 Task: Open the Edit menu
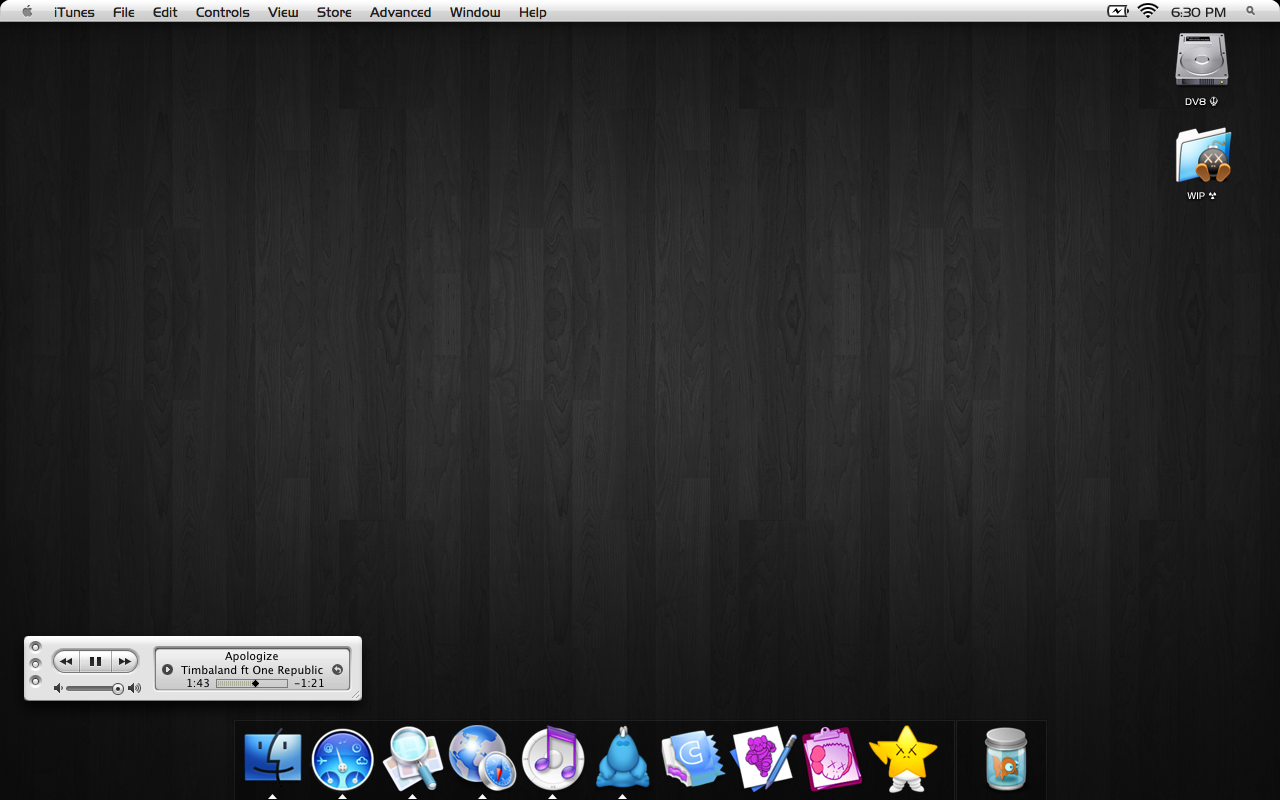[x=165, y=12]
